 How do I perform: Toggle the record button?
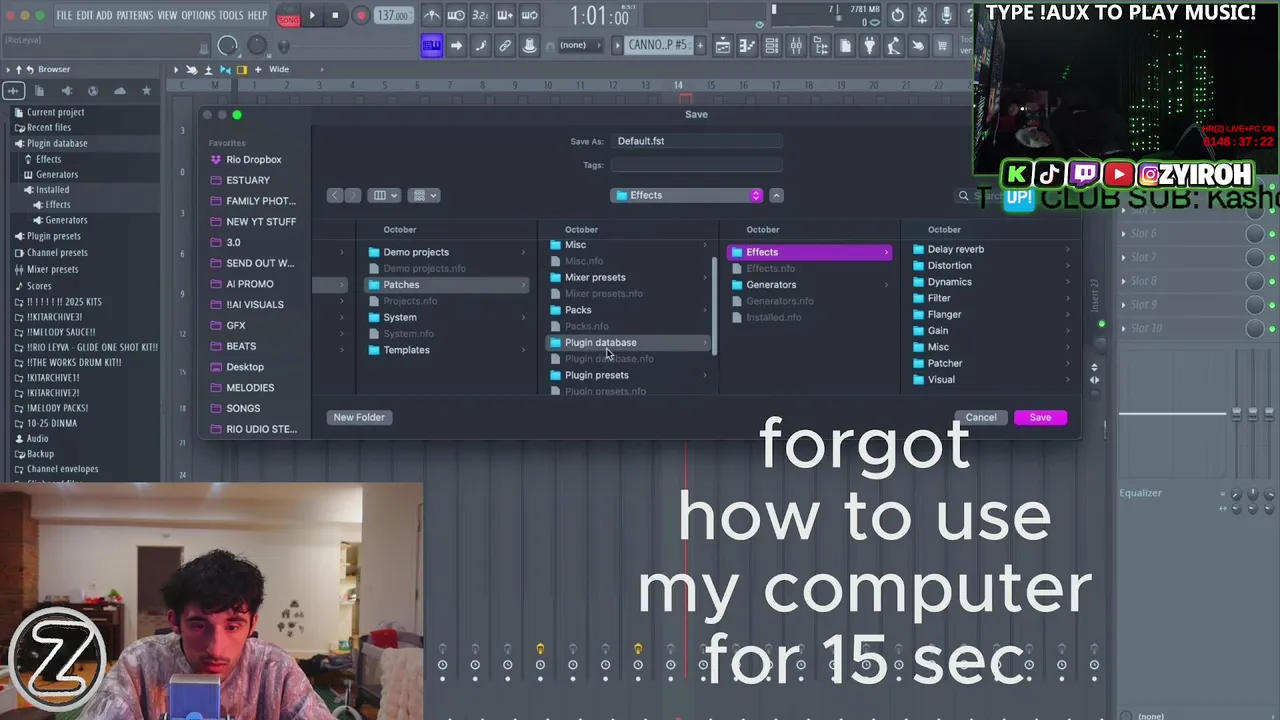point(361,15)
